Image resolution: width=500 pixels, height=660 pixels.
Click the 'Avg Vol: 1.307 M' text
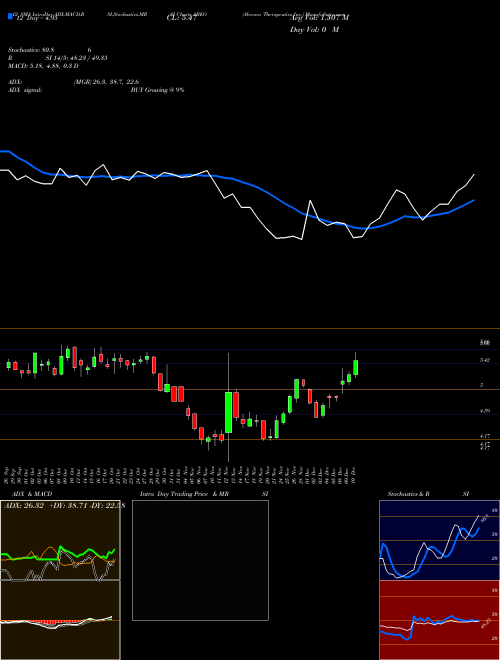coord(319,17)
